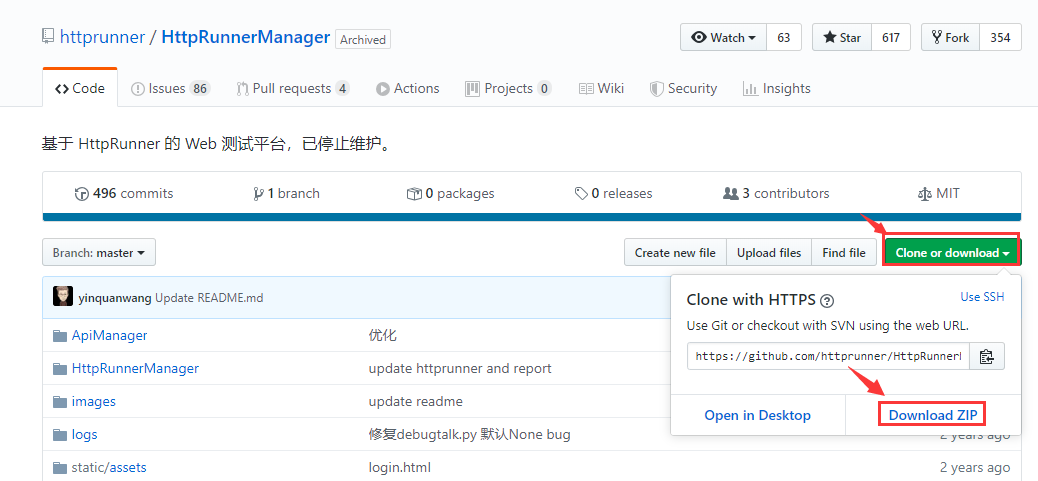View the 0 packages link
This screenshot has height=481, width=1038.
coord(451,194)
